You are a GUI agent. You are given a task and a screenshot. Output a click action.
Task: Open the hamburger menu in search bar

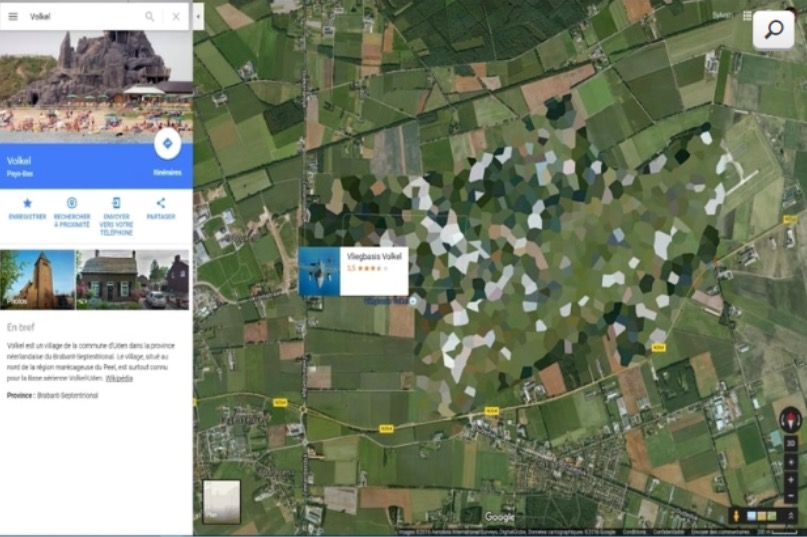[13, 16]
